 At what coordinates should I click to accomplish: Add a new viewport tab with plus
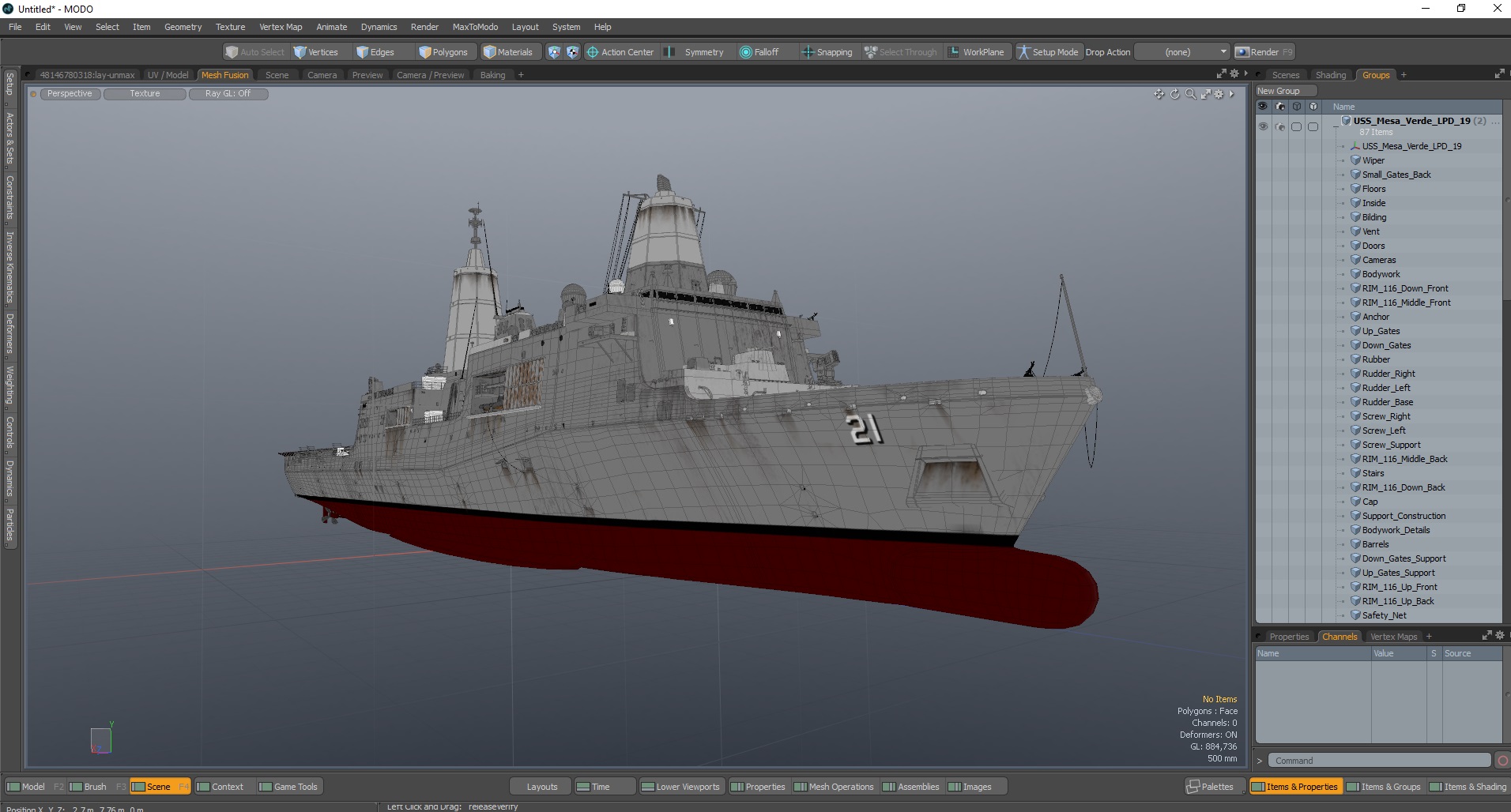tap(521, 75)
